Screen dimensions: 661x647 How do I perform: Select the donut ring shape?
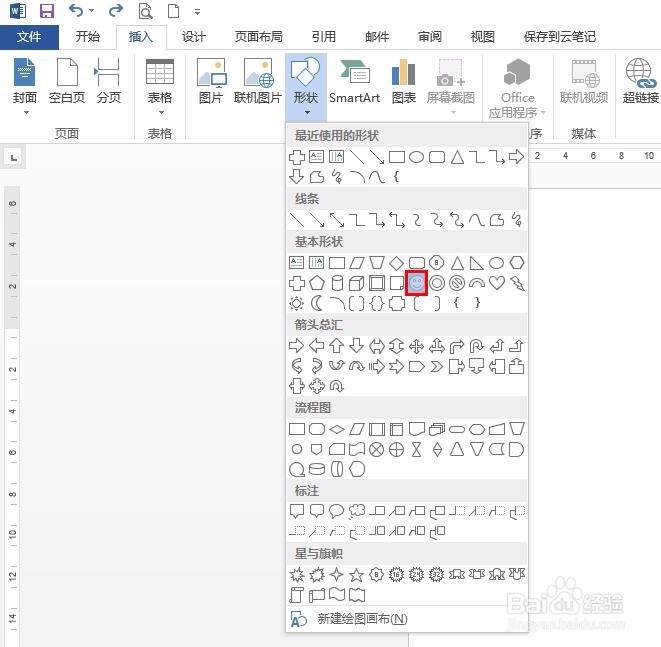(x=437, y=283)
